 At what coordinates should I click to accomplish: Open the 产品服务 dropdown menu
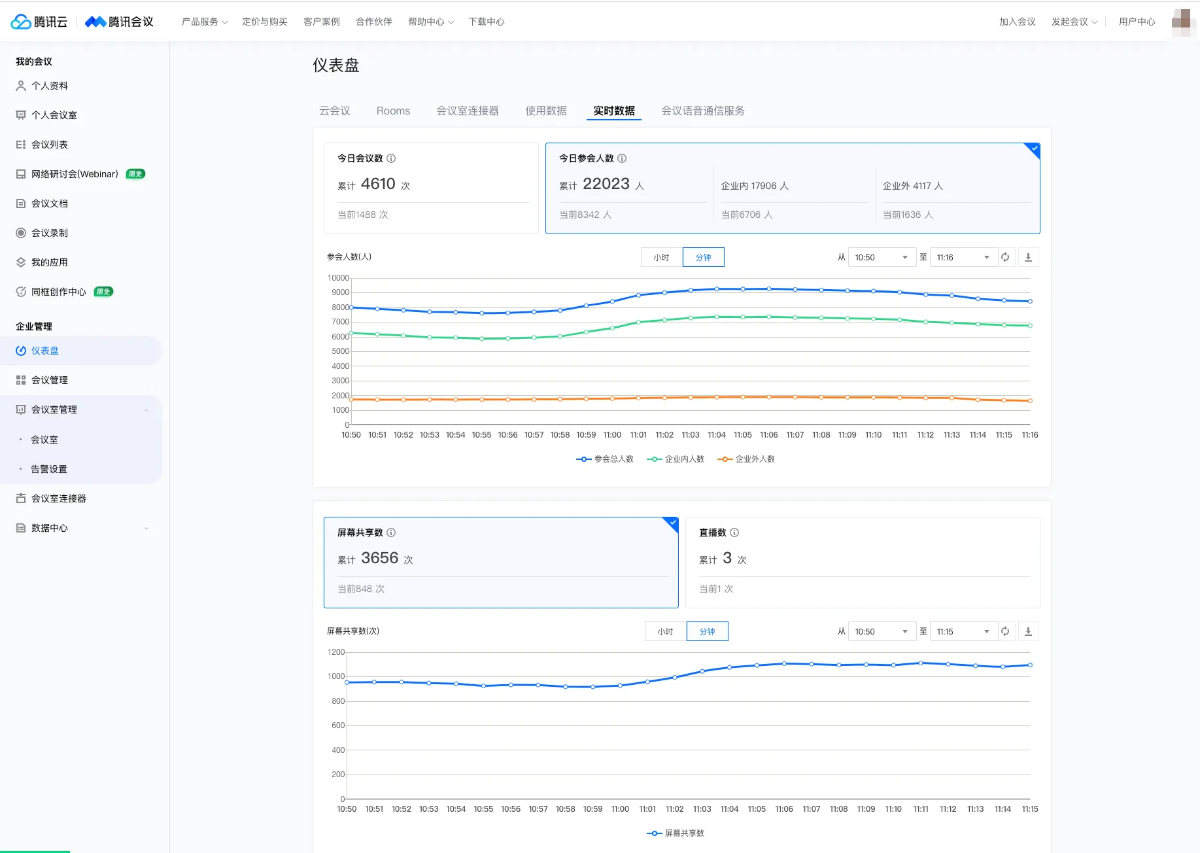[x=204, y=21]
